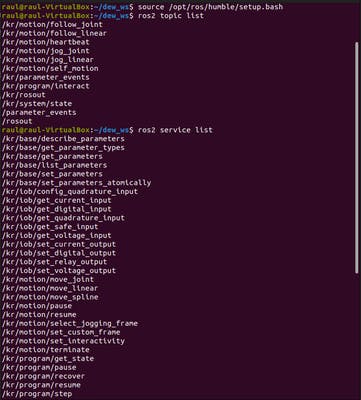Click the /kr/iob/set_relay_output service line

54,262
